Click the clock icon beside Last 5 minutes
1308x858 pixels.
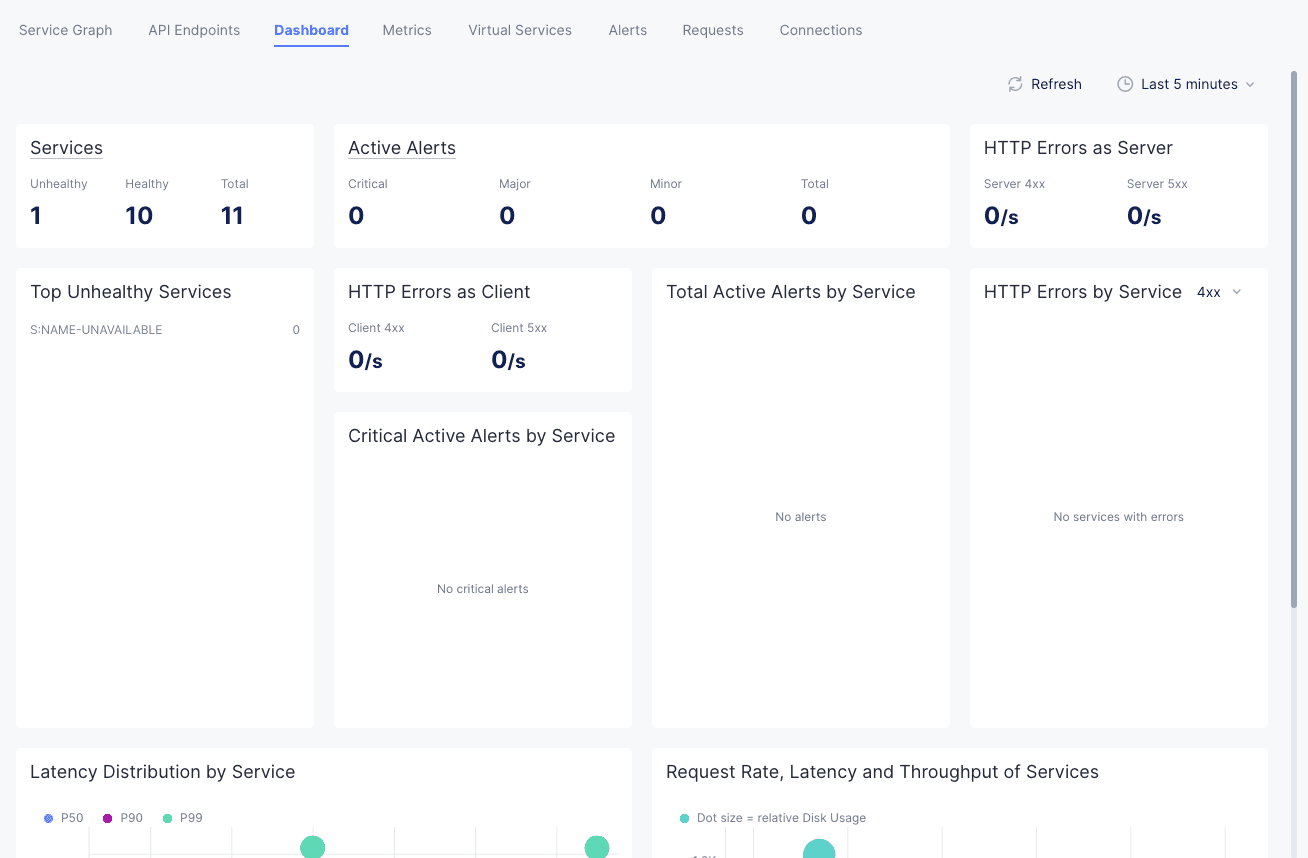(1125, 84)
